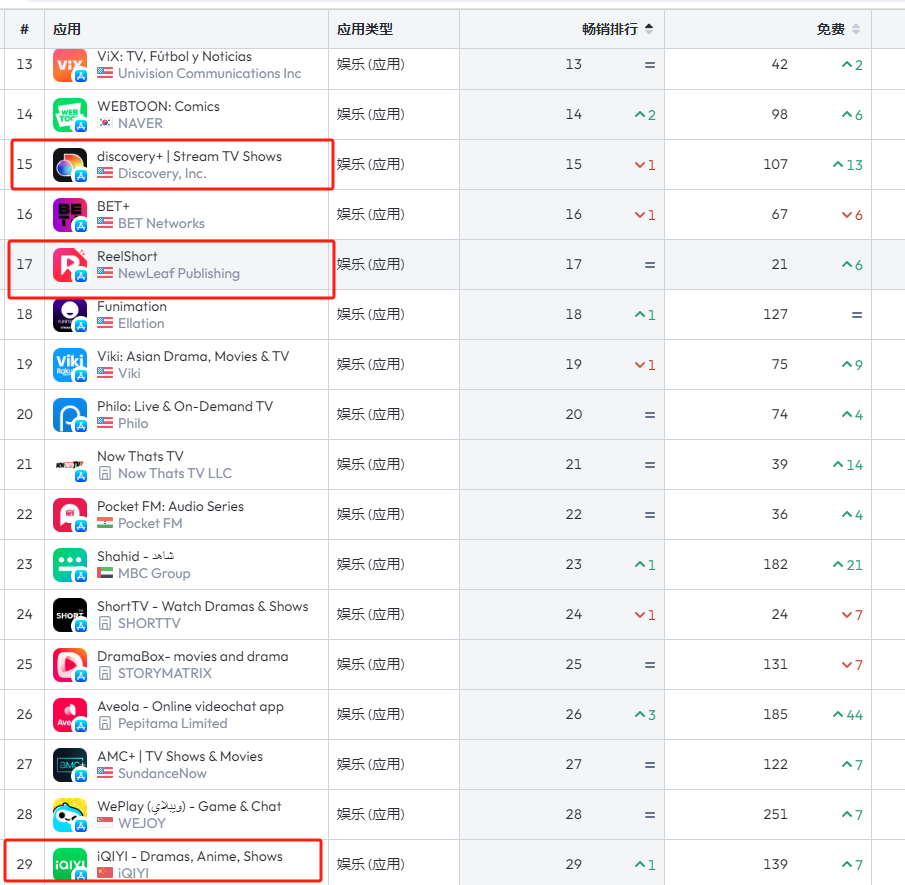Open ViX: TV, Fútbol y Noticias
The width and height of the screenshot is (905, 885).
click(x=174, y=57)
